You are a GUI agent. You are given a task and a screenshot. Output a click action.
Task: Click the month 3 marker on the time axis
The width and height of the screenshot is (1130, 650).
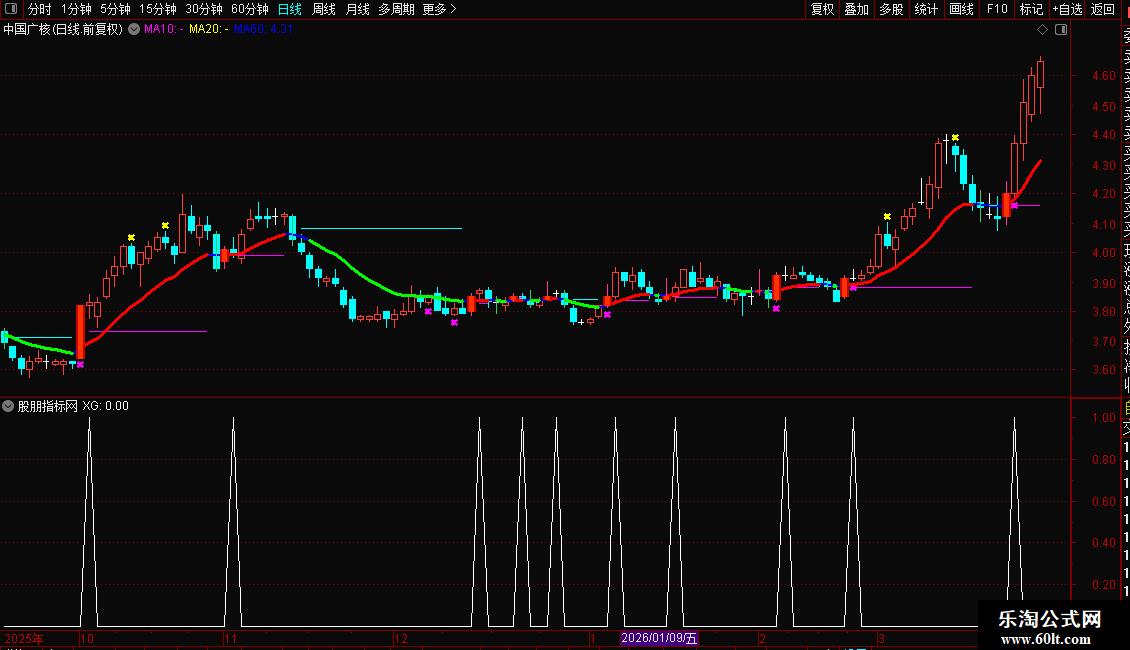pyautogui.click(x=881, y=639)
